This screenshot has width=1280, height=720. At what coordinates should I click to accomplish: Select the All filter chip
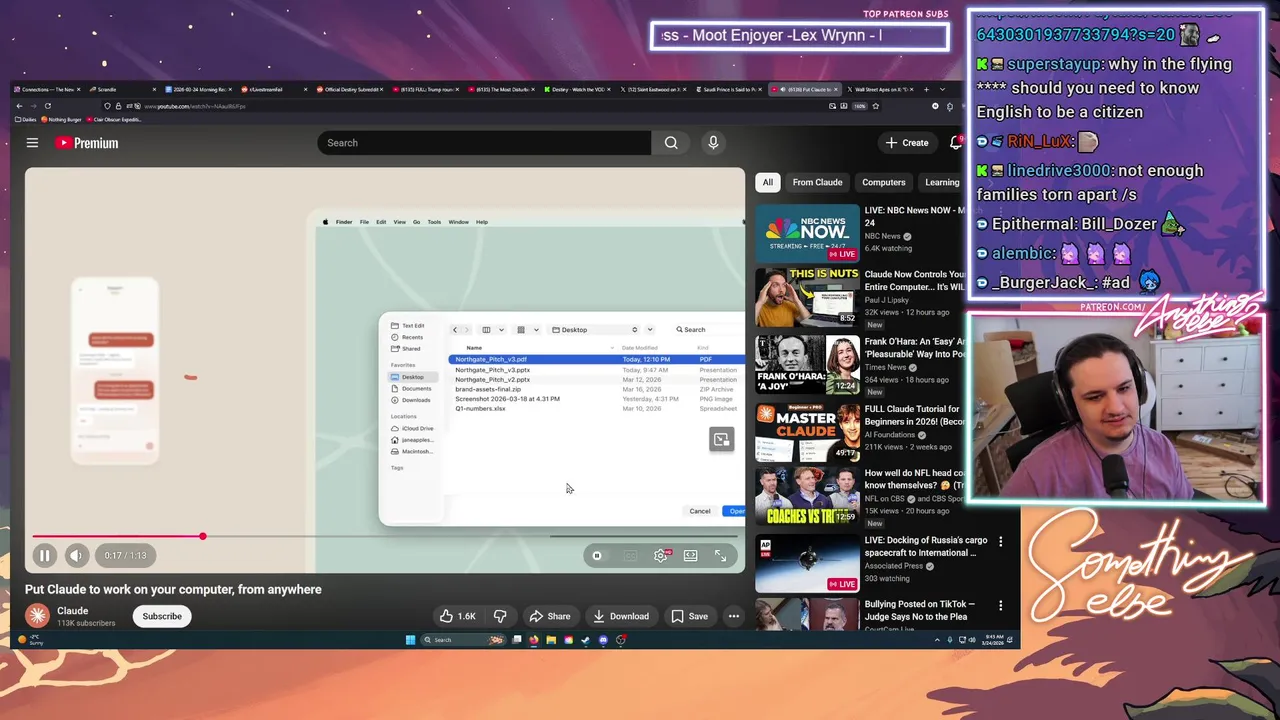[x=767, y=182]
